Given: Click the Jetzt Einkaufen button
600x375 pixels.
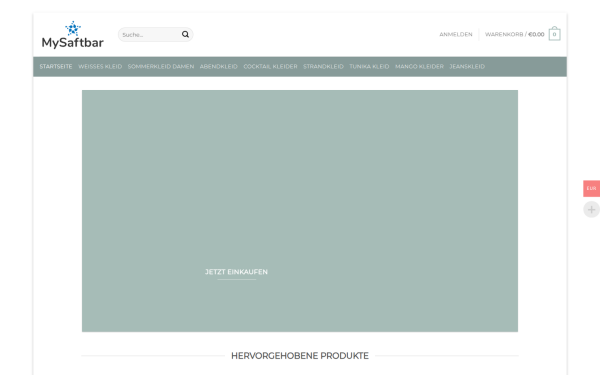Looking at the screenshot, I should (x=236, y=272).
